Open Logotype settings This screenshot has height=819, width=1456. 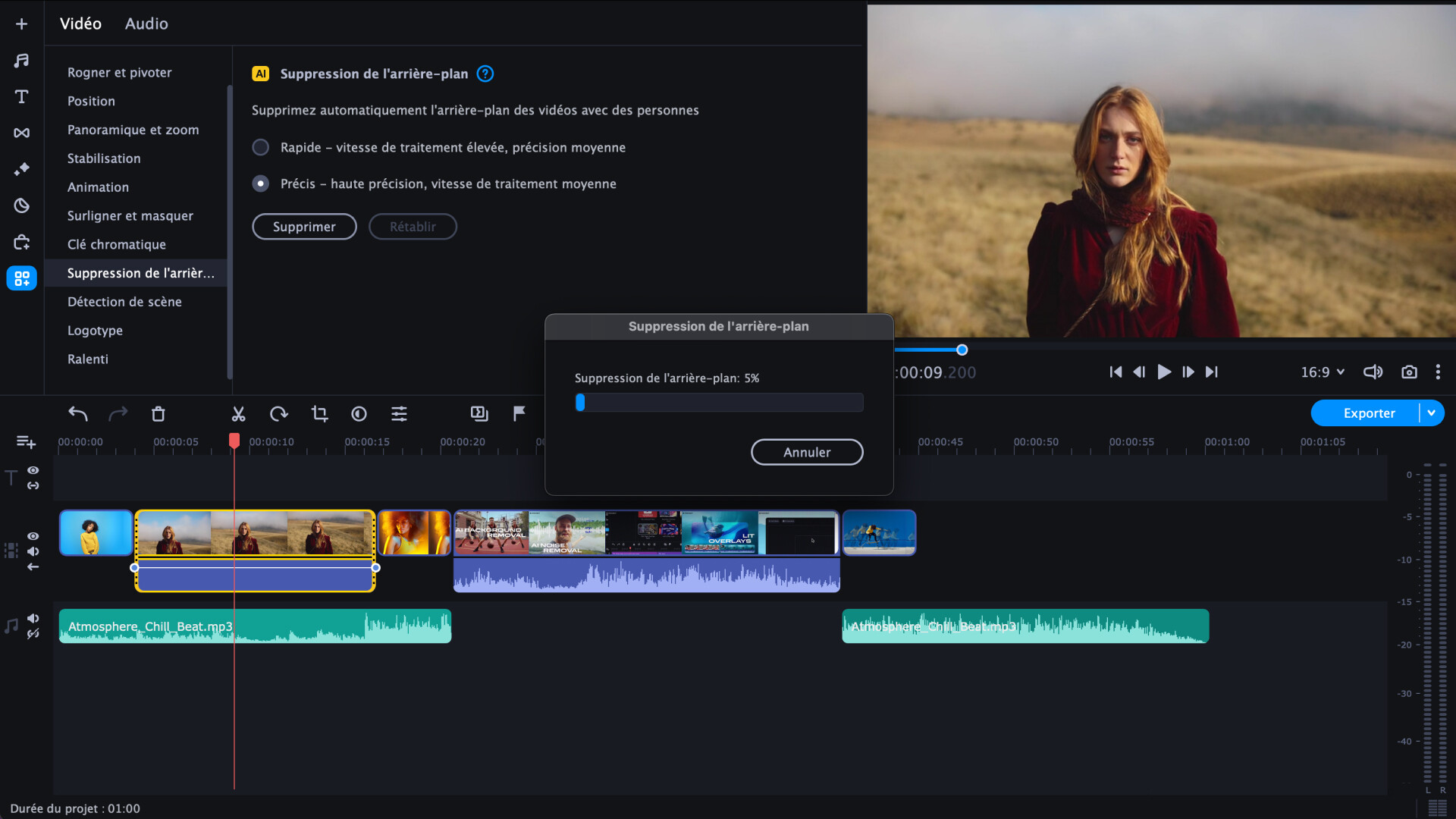pyautogui.click(x=95, y=331)
